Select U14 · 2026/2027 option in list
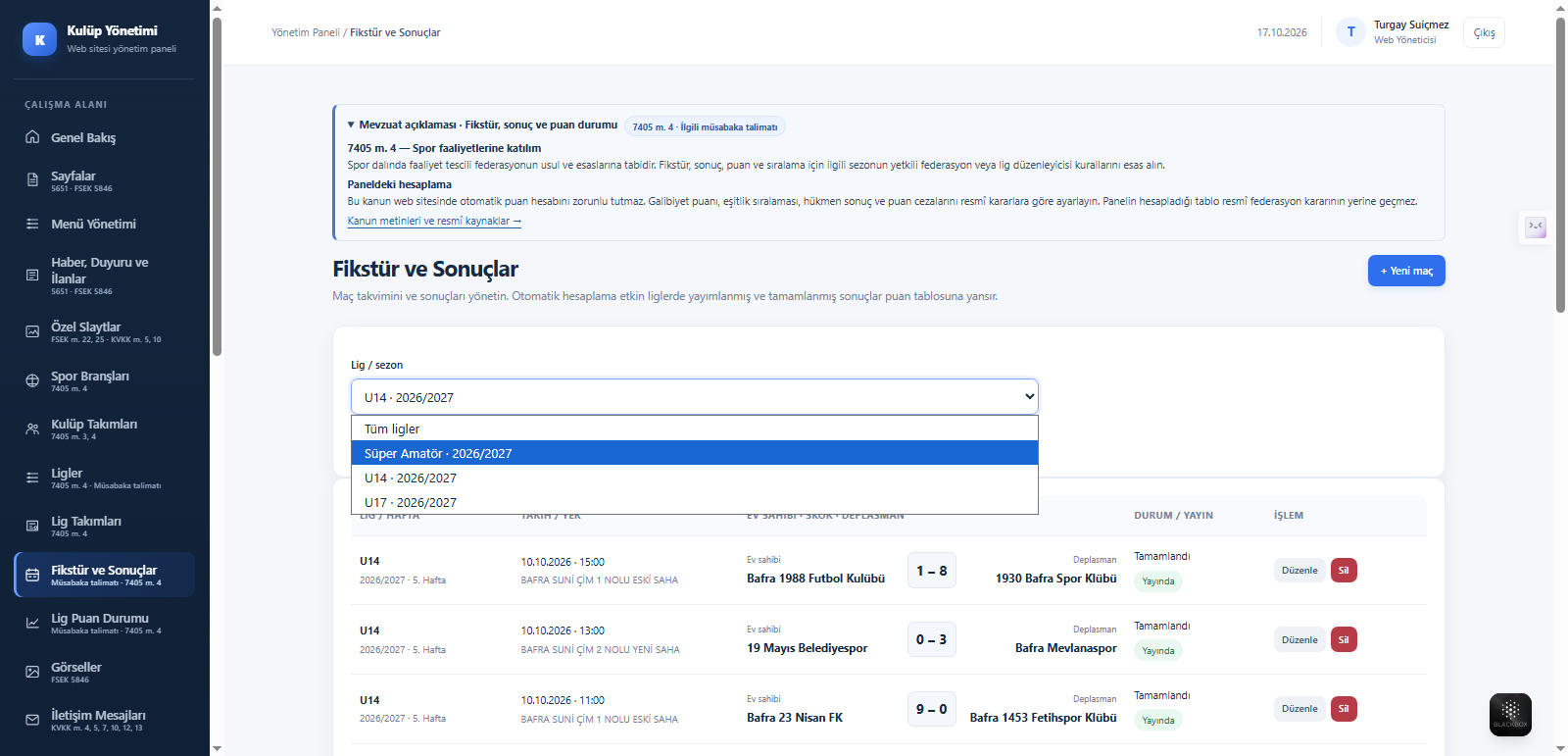The width and height of the screenshot is (1568, 756). click(694, 478)
